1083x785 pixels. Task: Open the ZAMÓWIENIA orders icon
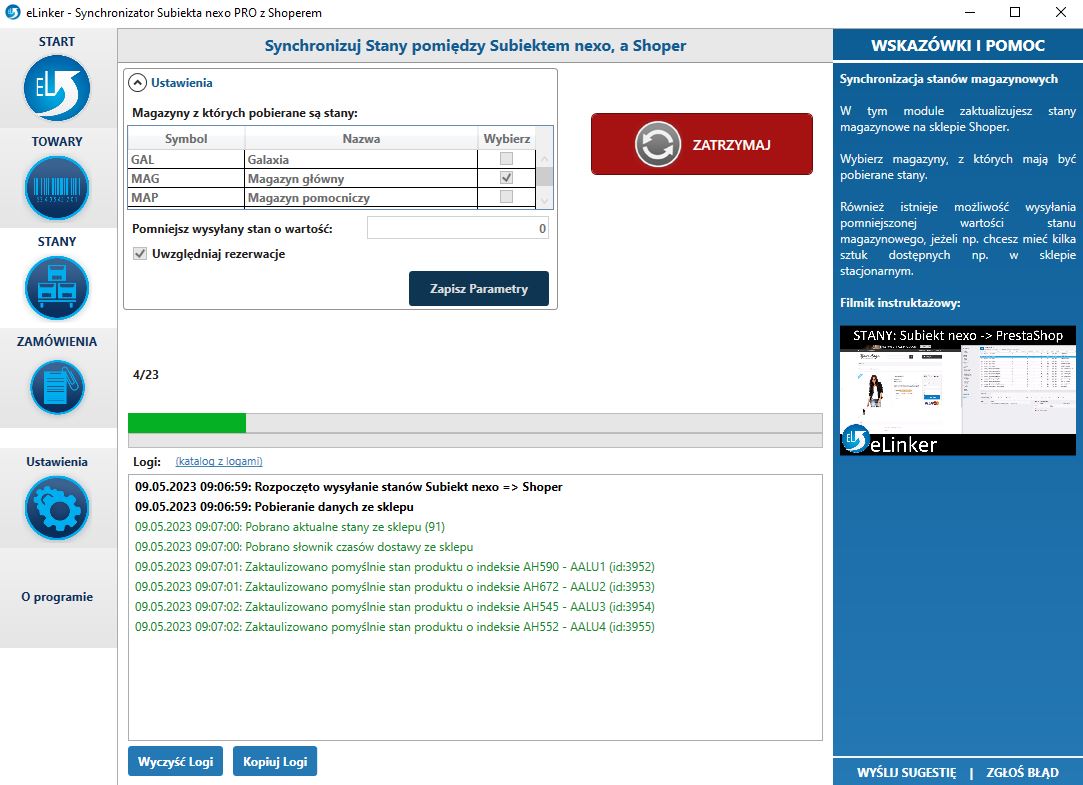tap(57, 387)
